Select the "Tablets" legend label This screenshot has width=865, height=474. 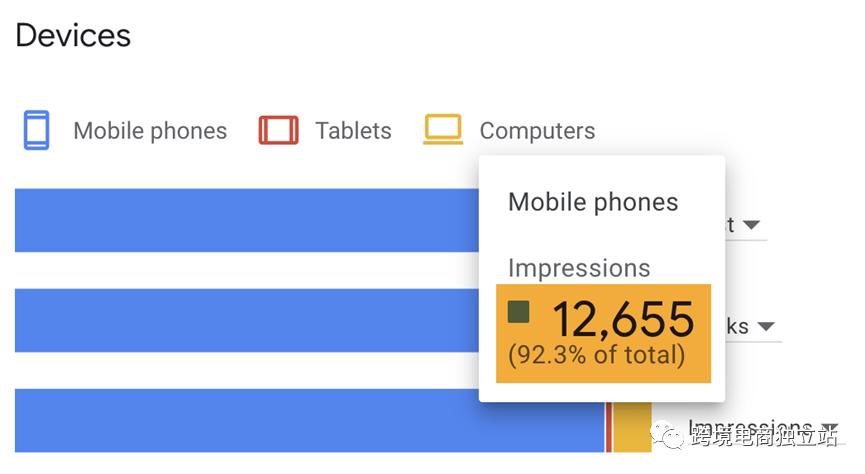coord(353,131)
